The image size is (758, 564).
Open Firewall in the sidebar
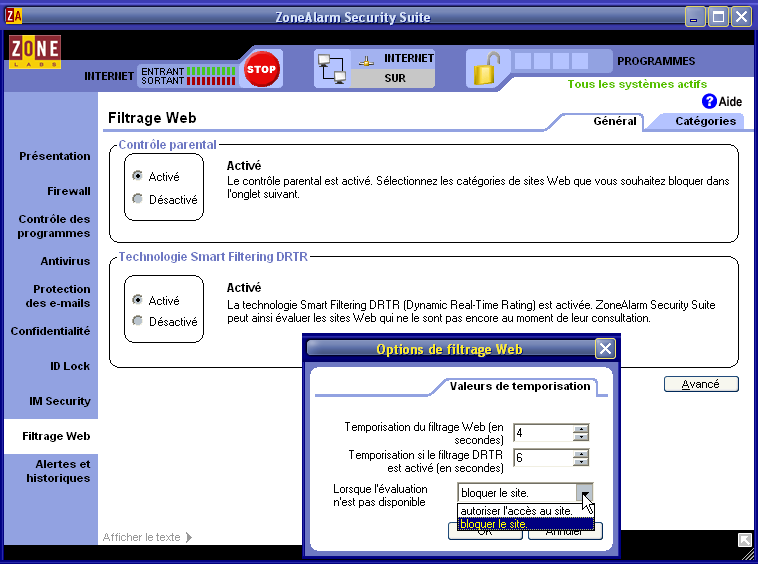pos(69,191)
